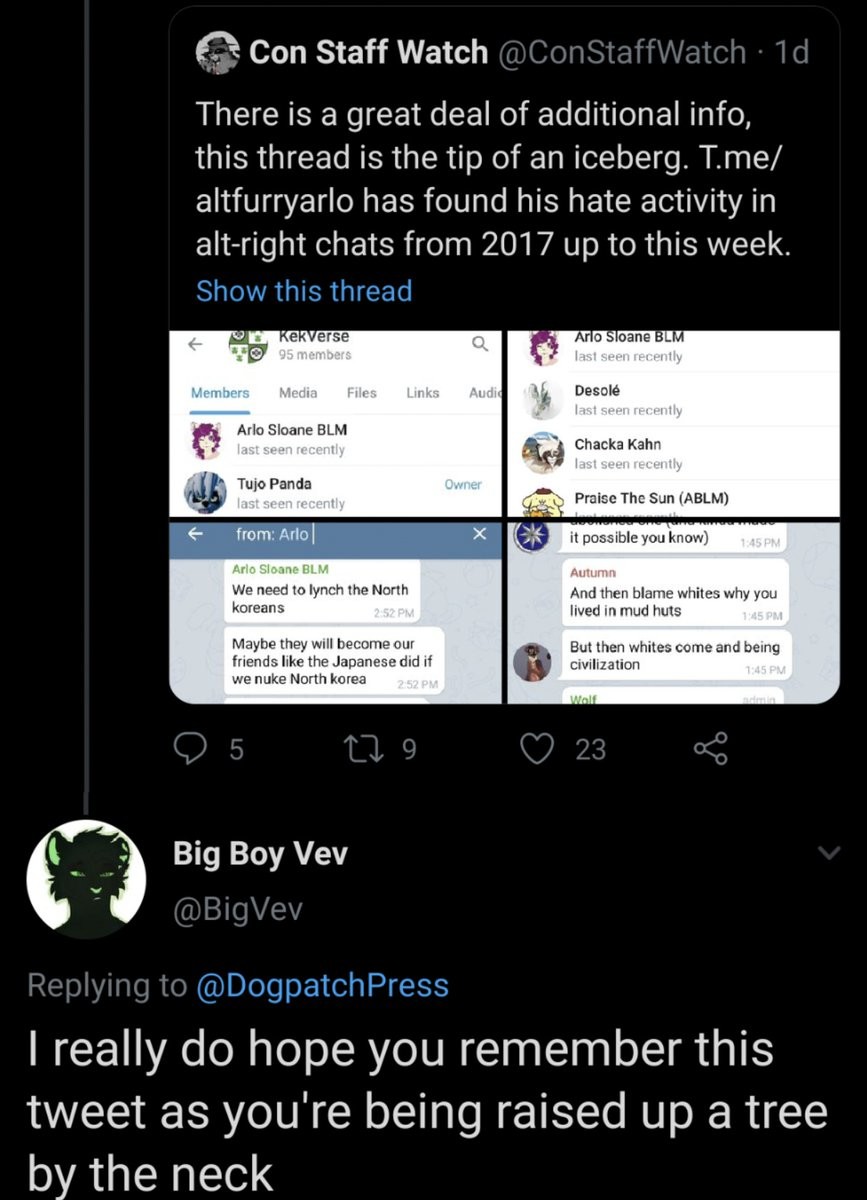Screen dimensions: 867x1200
Task: Open the Files tab
Action: 361,393
